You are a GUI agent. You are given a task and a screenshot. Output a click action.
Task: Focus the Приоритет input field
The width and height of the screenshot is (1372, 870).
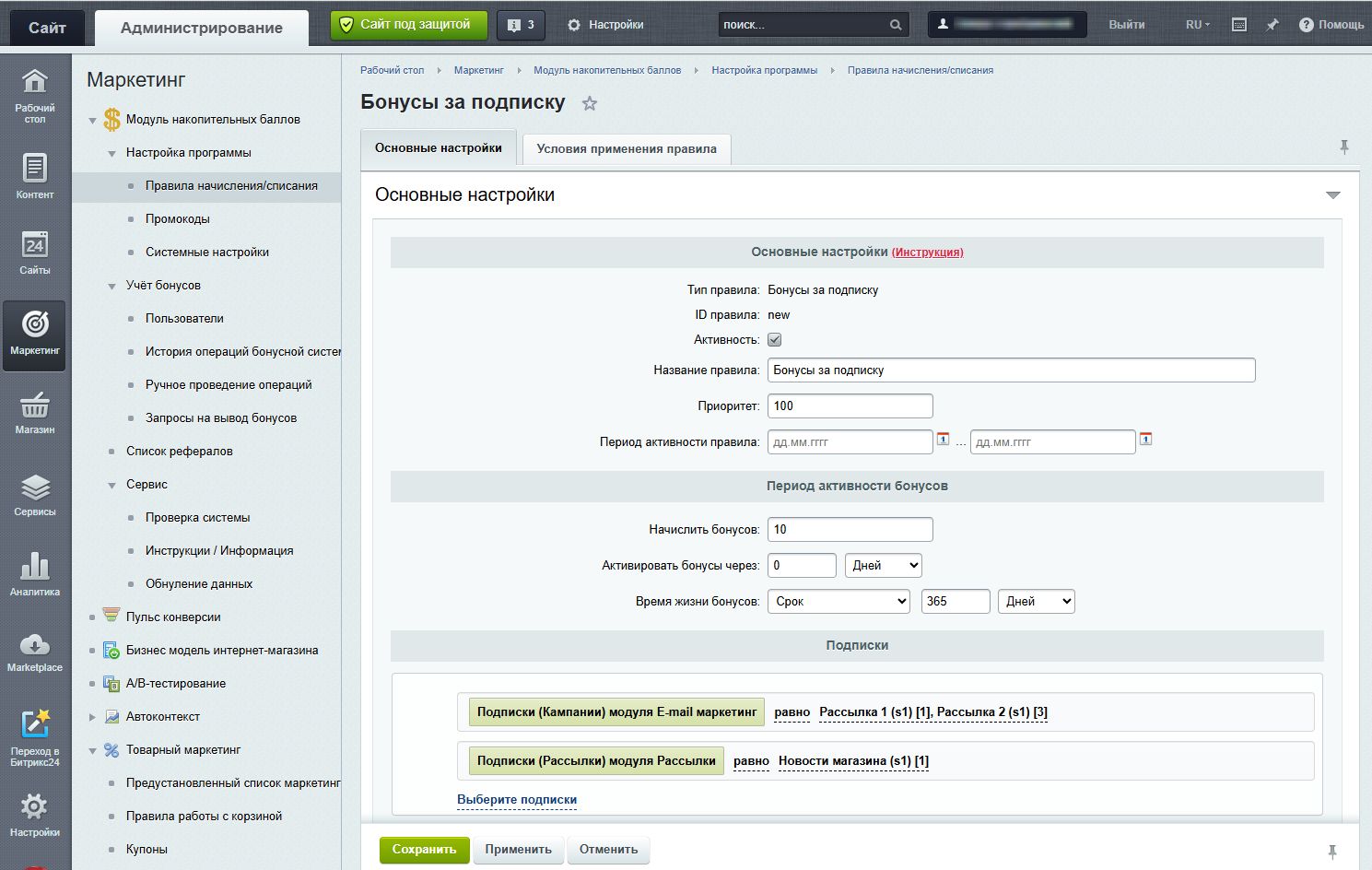[x=850, y=406]
